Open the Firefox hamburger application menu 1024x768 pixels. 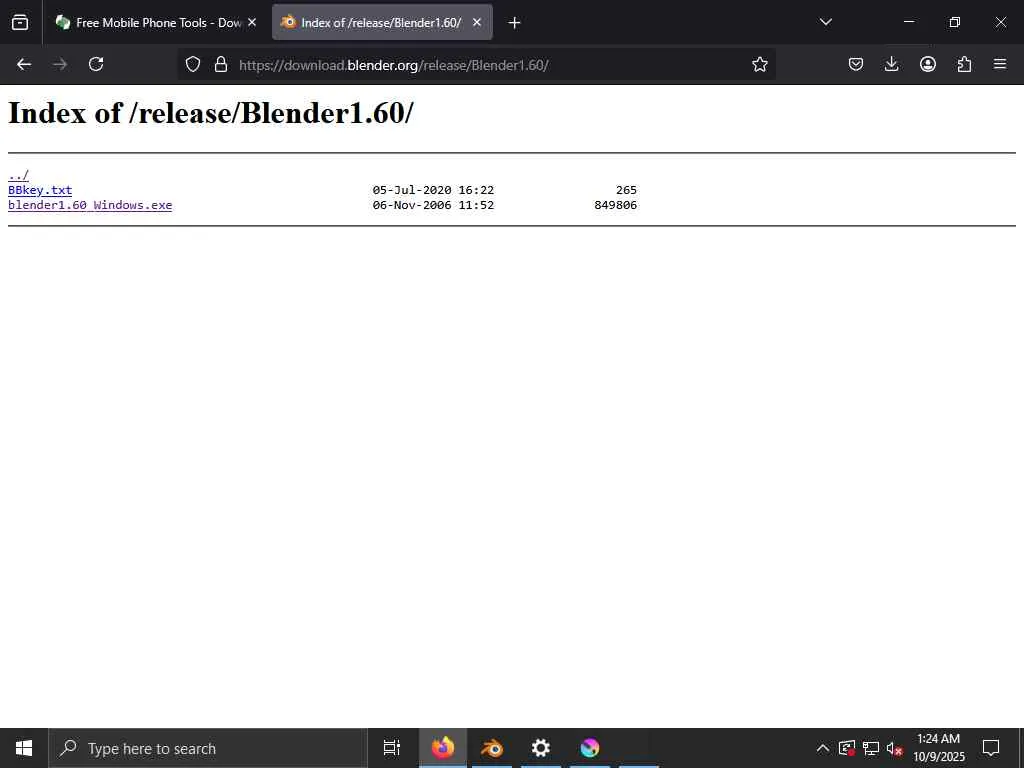tap(1000, 64)
